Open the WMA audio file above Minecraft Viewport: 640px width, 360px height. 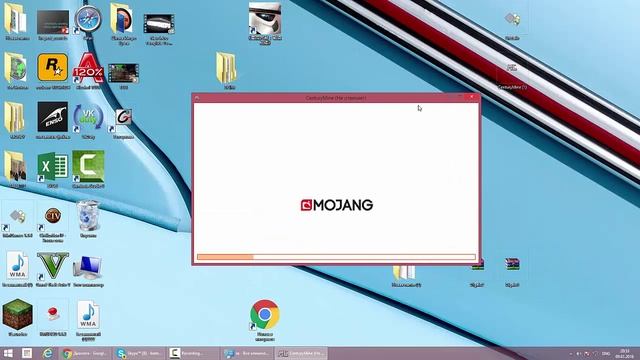[18, 266]
